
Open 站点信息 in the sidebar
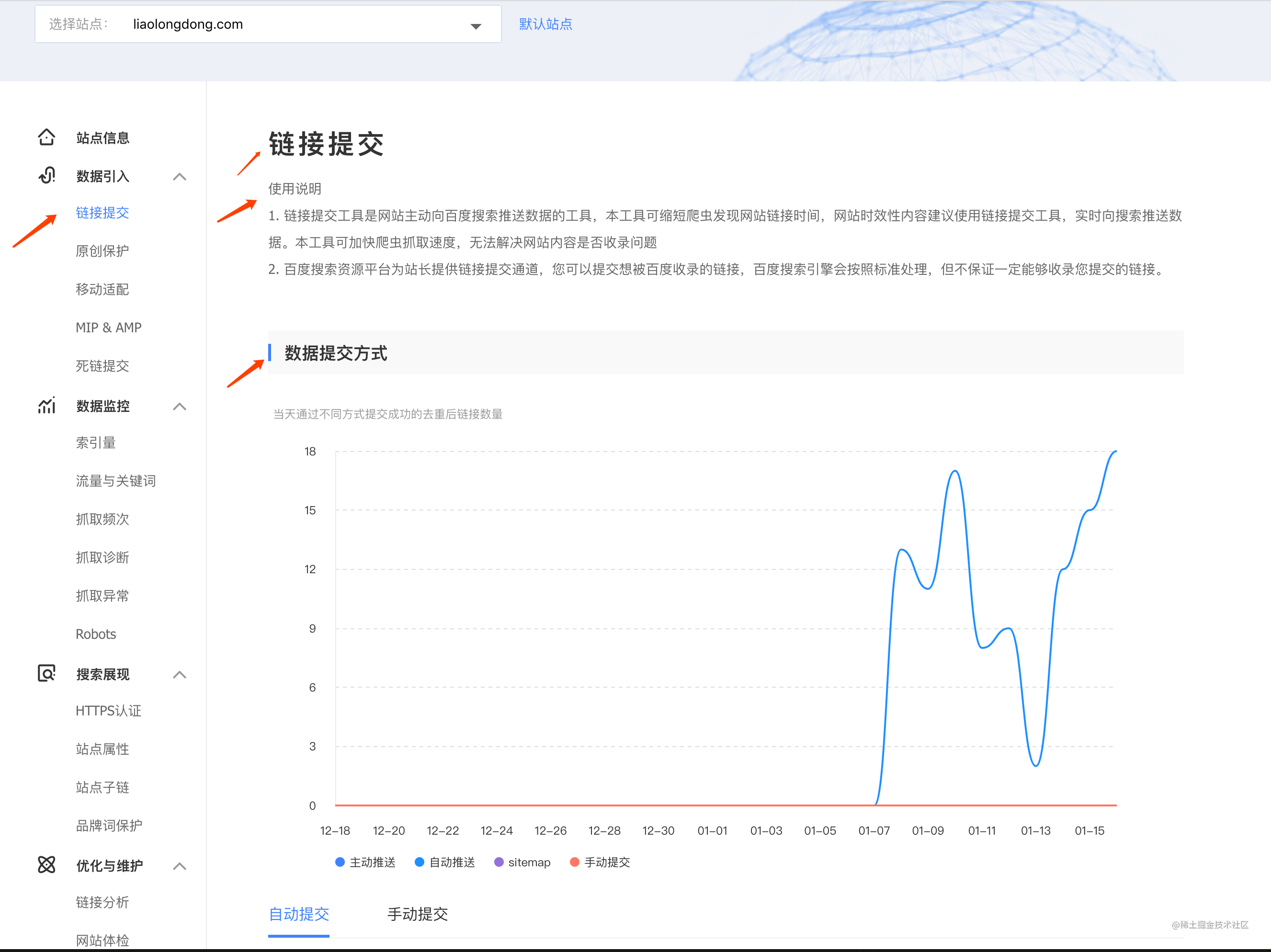pos(103,138)
